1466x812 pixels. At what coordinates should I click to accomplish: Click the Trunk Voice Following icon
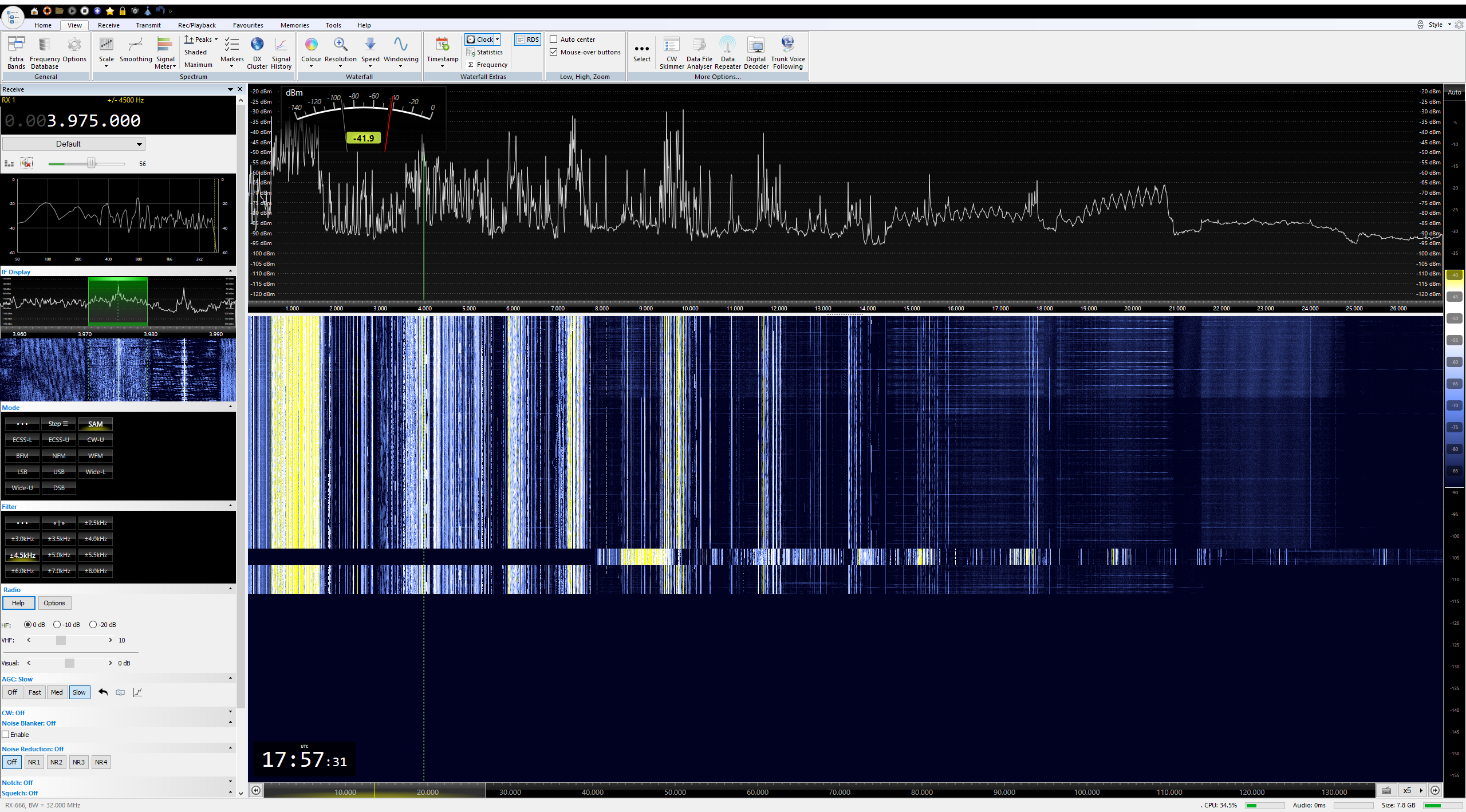pos(787,52)
